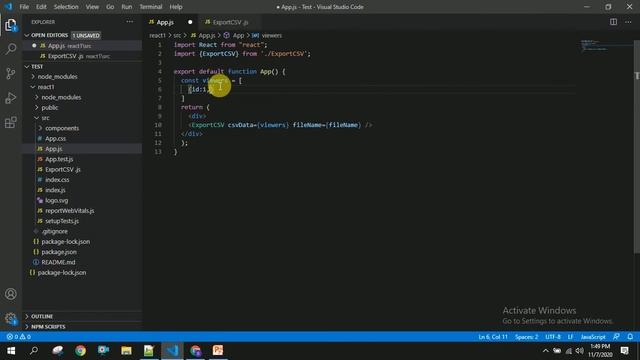This screenshot has height=360, width=640.
Task: Open the Explorer view in activity bar
Action: pos(11,25)
